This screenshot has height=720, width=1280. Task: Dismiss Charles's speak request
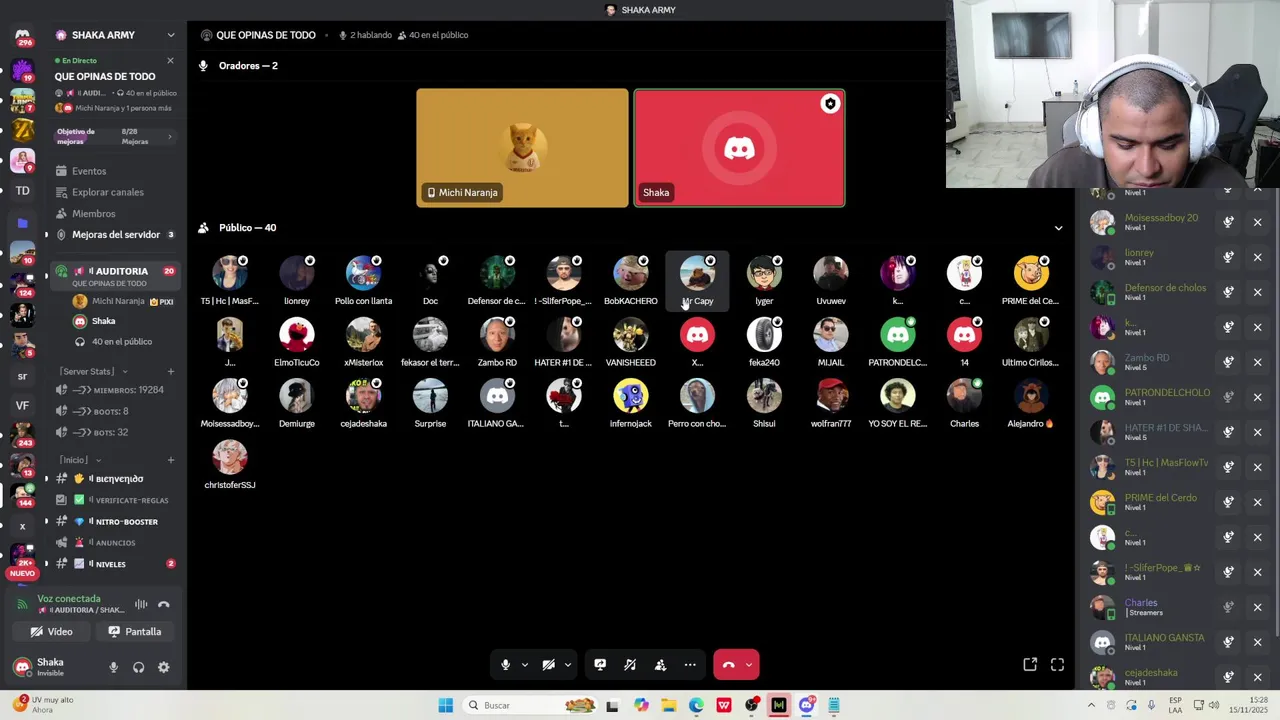[1258, 607]
